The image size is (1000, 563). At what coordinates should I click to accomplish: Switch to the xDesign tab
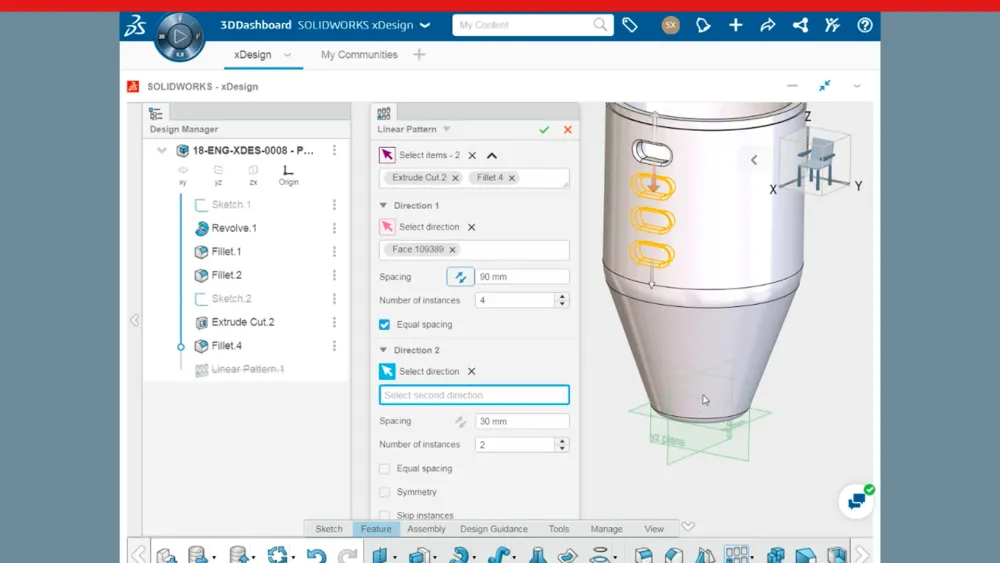[x=253, y=55]
